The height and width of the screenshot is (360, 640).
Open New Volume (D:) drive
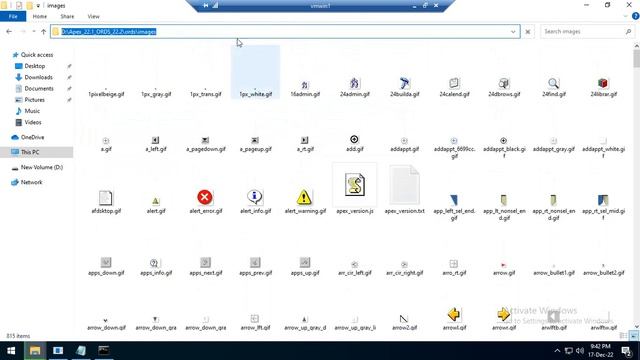click(x=42, y=167)
